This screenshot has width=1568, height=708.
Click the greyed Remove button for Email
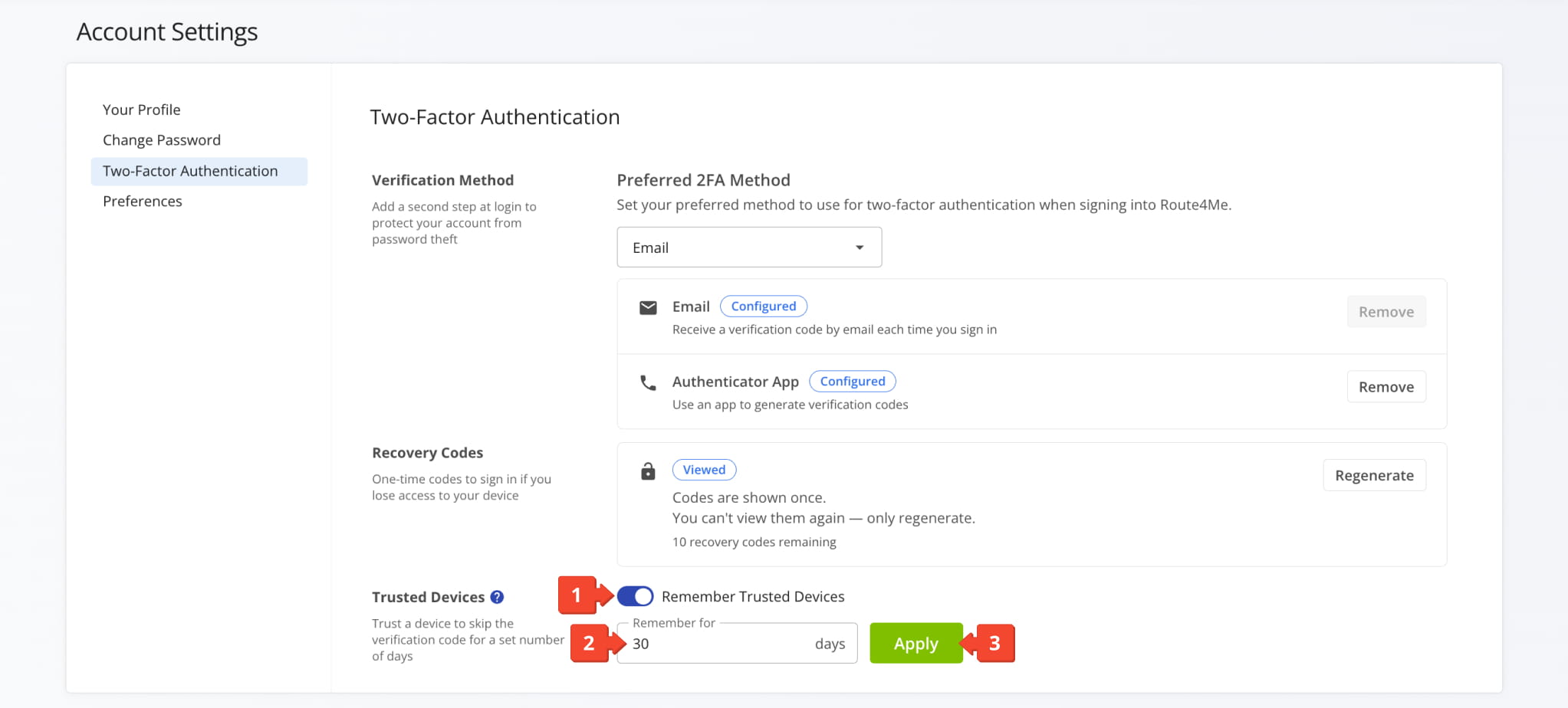coord(1386,312)
